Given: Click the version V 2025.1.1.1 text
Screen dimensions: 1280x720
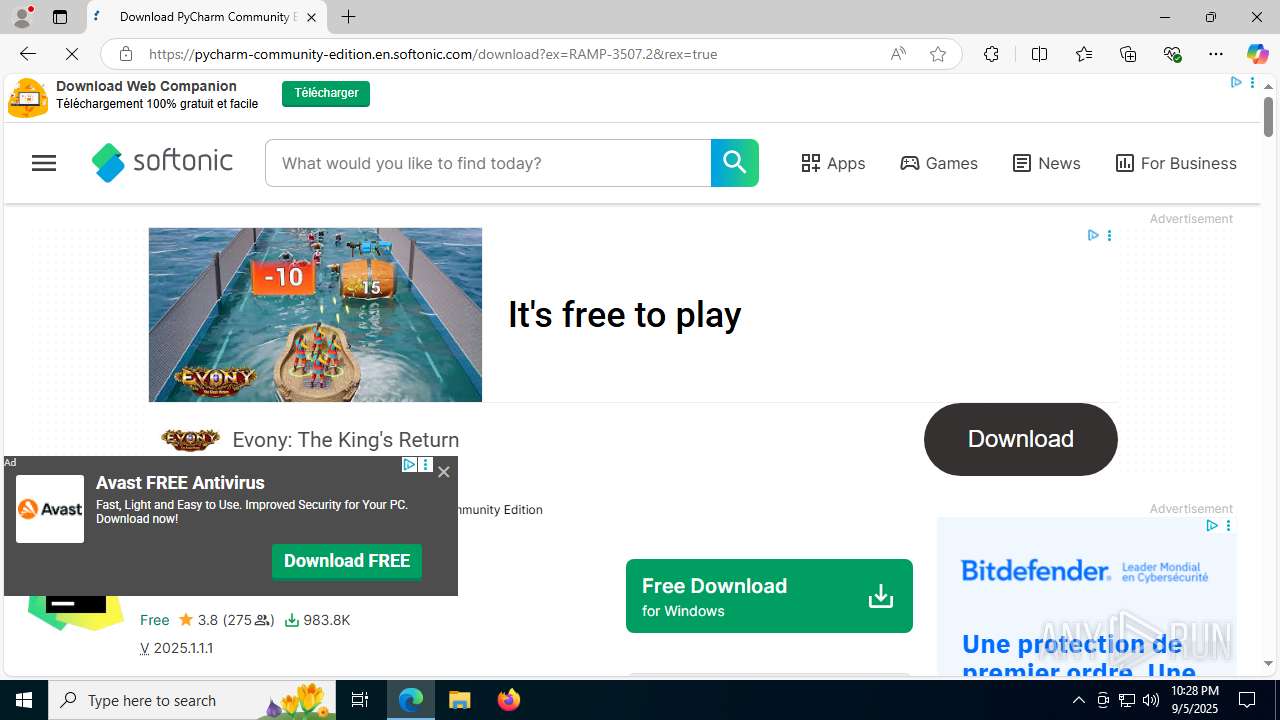Looking at the screenshot, I should (x=176, y=648).
